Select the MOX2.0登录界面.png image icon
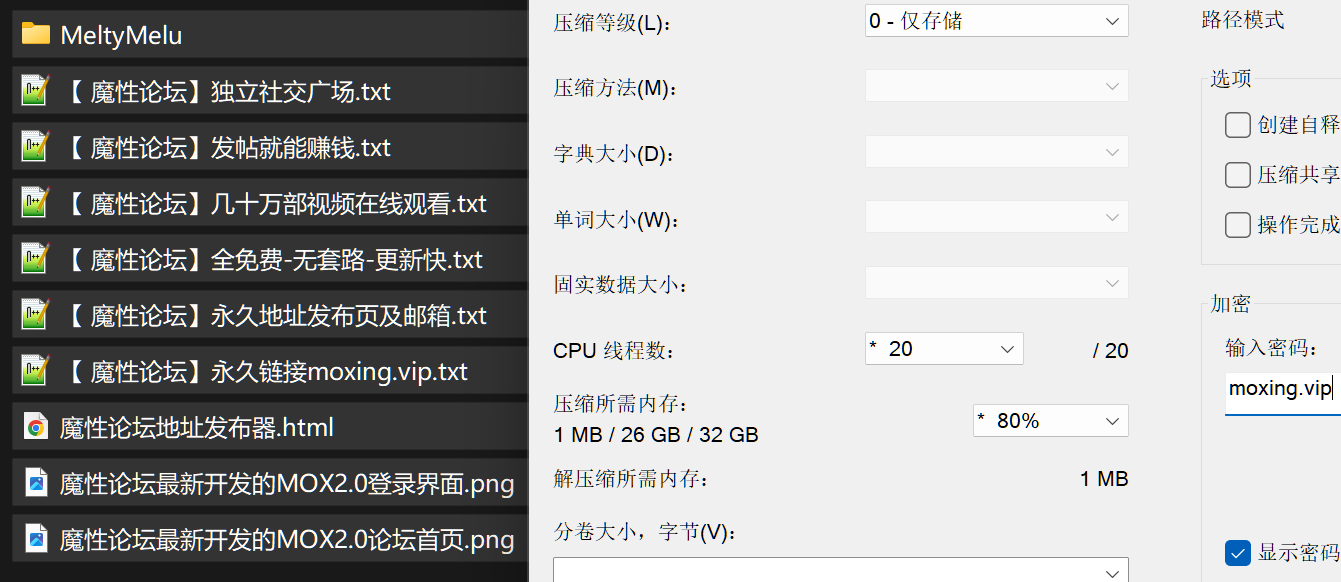Viewport: 1341px width, 582px height. pos(36,484)
